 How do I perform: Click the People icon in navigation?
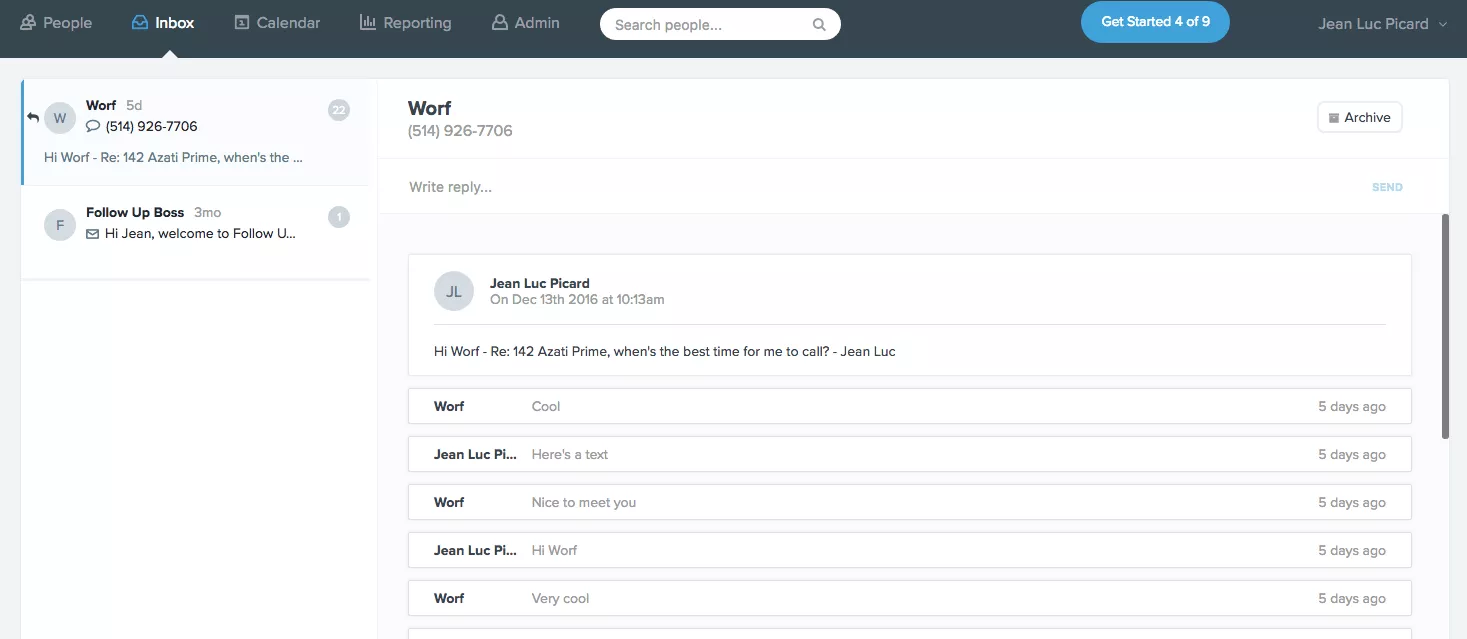coord(28,22)
